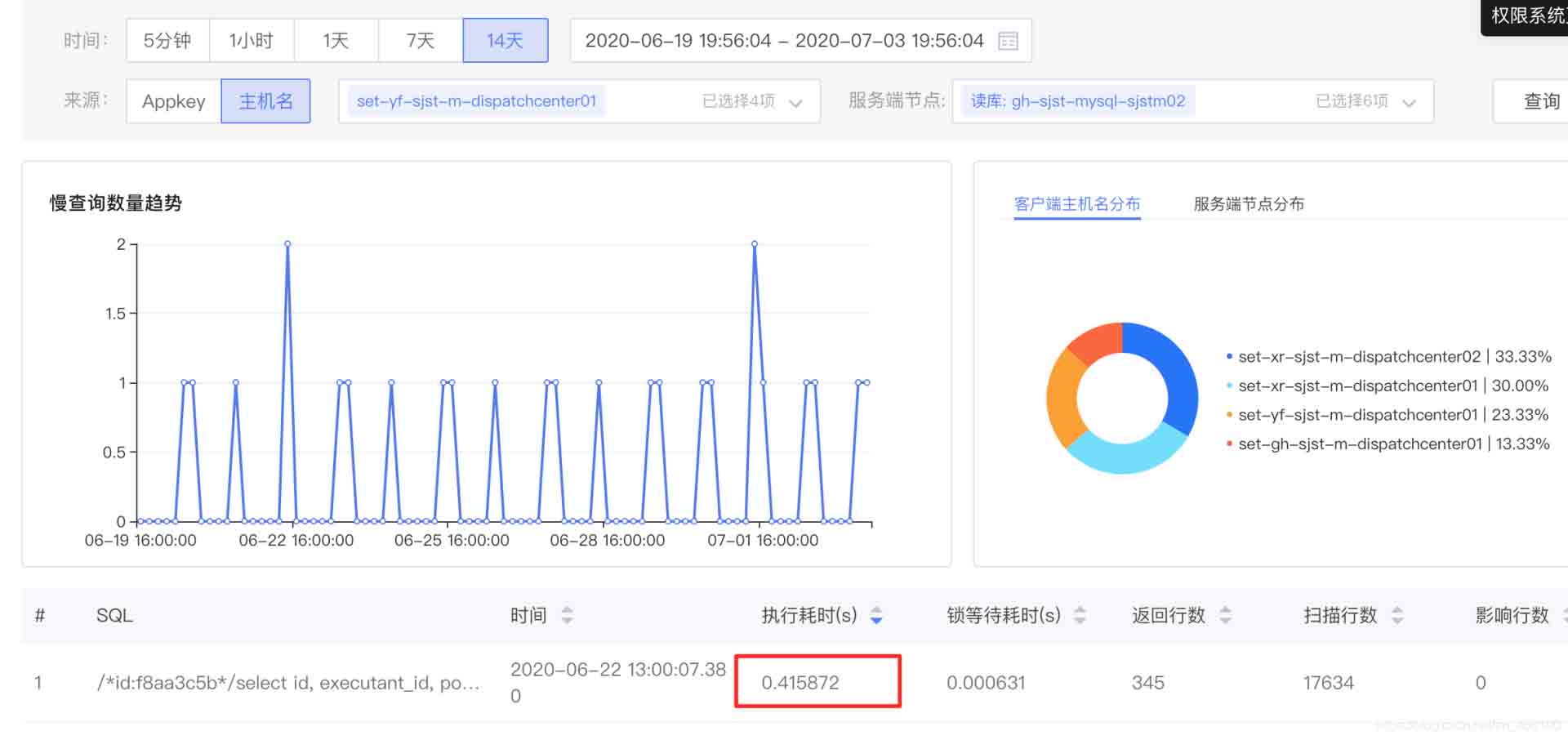The height and width of the screenshot is (740, 1568).
Task: Switch source to Appkey
Action: tap(173, 101)
